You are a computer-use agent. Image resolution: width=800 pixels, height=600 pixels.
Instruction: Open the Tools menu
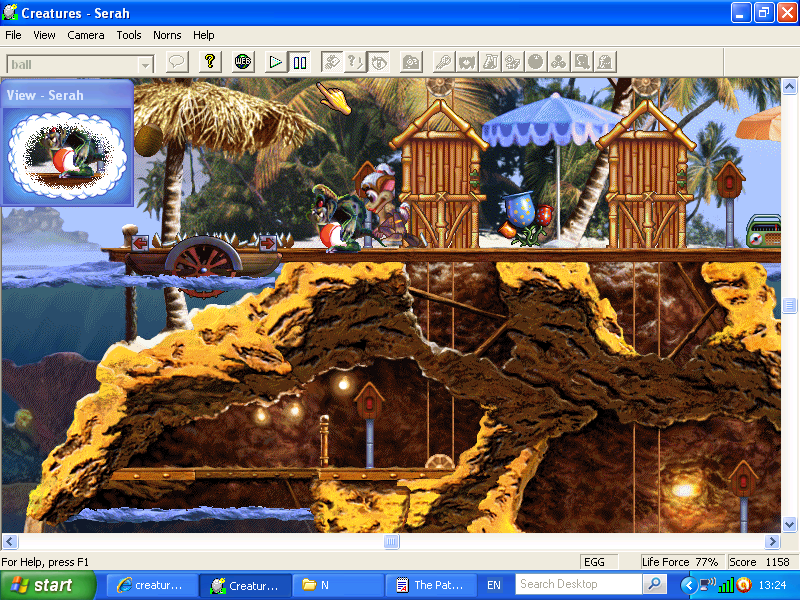pos(129,35)
